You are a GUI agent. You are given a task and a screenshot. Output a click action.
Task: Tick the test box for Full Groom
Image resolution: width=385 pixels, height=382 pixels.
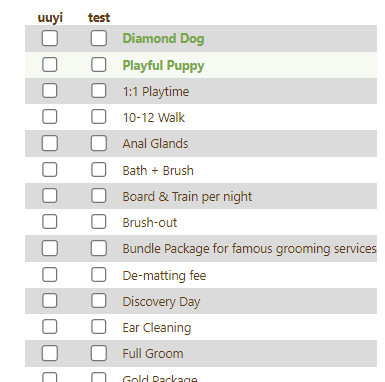(x=99, y=353)
